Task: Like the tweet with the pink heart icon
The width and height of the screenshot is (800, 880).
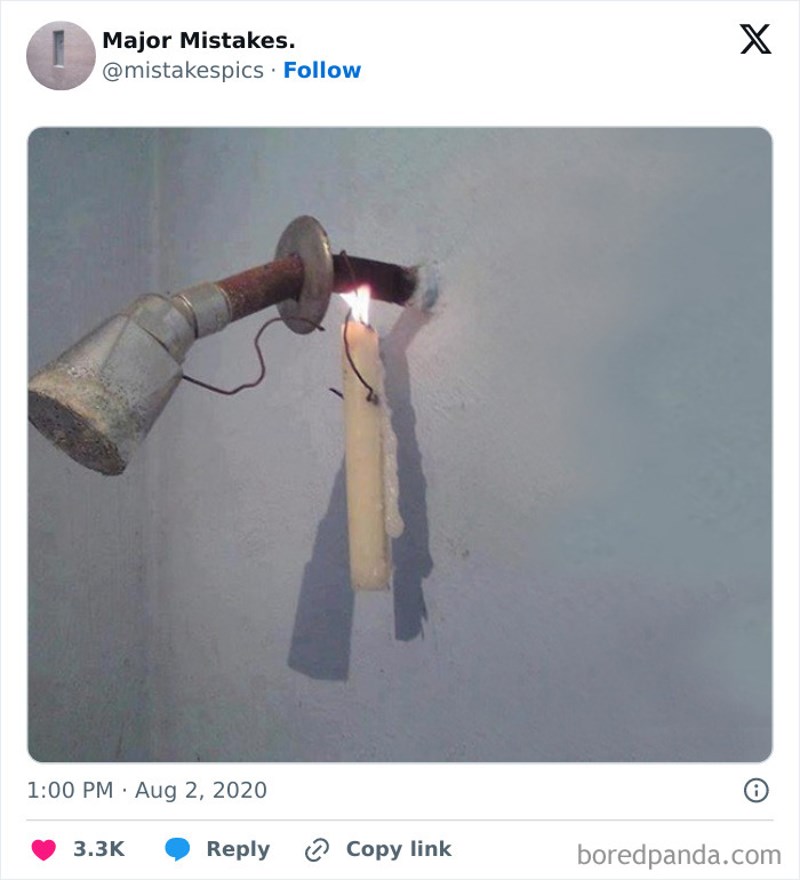Action: tap(43, 849)
